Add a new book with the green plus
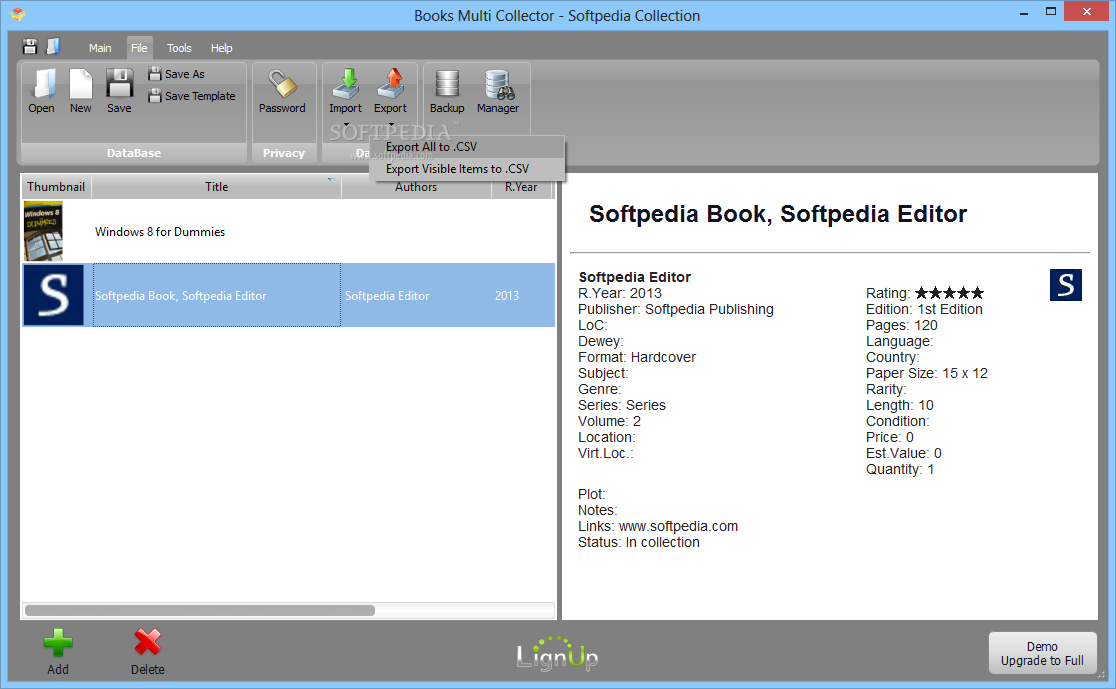The width and height of the screenshot is (1116, 689). 58,652
